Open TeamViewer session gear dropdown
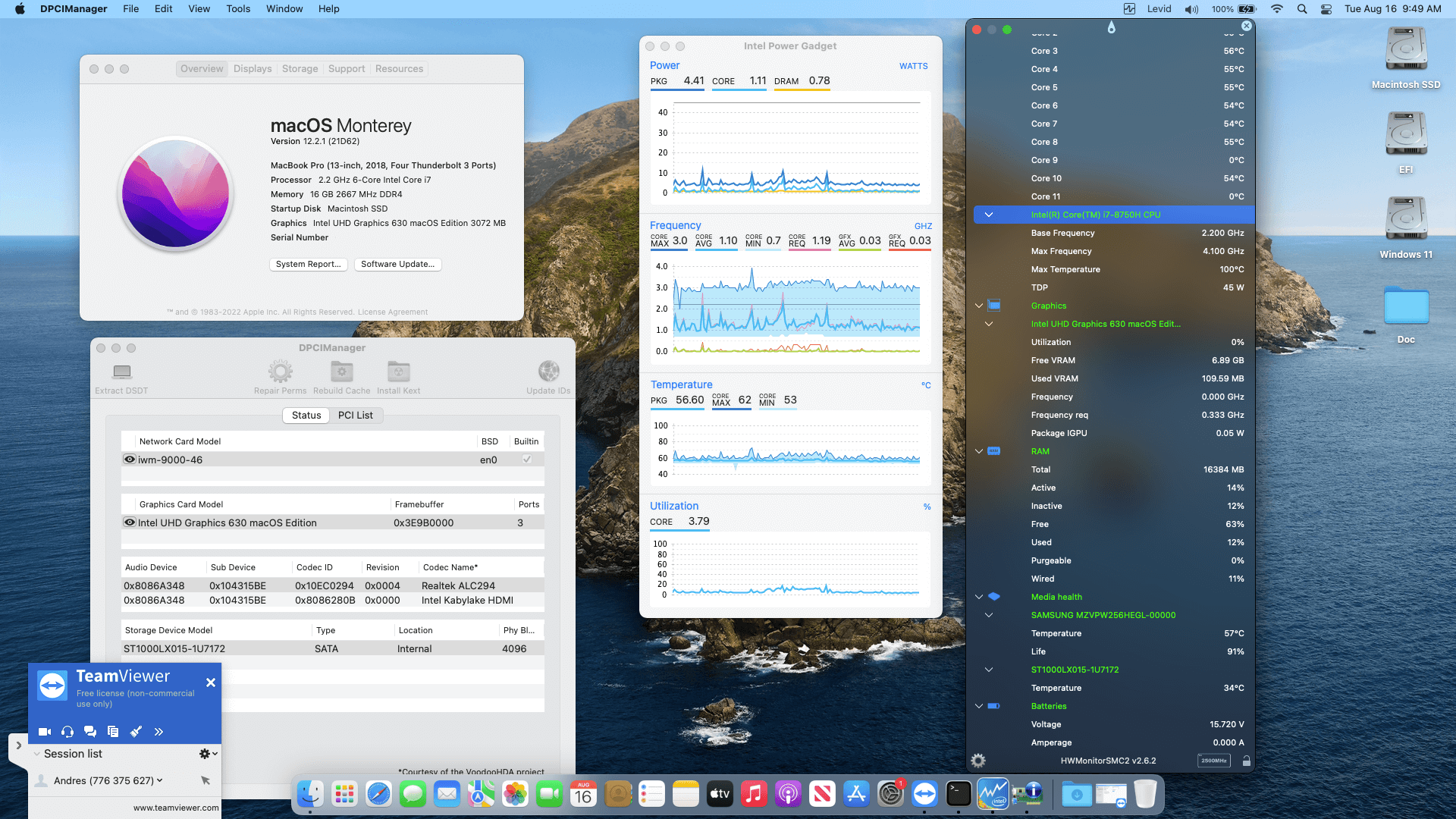Viewport: 1456px width, 819px height. pyautogui.click(x=208, y=754)
